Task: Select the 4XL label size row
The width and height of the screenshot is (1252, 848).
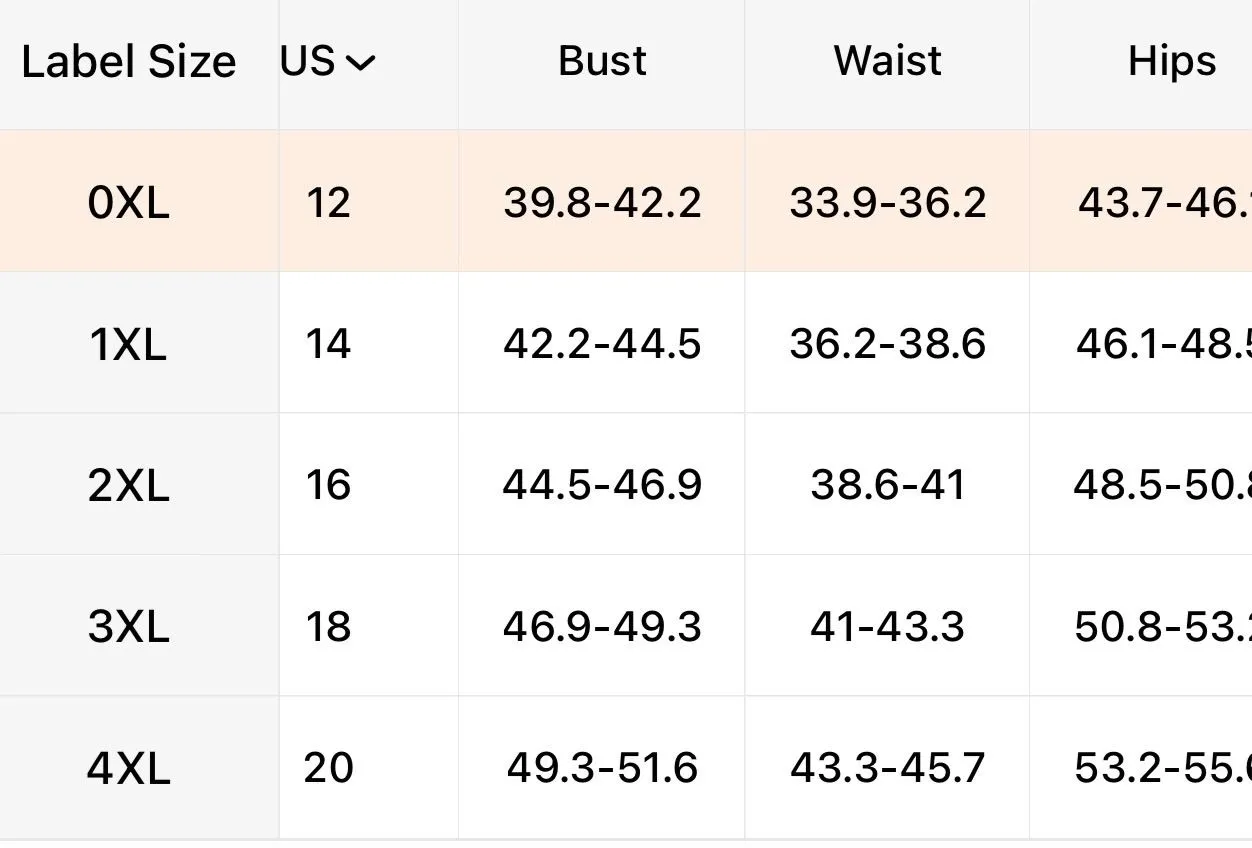Action: 626,768
